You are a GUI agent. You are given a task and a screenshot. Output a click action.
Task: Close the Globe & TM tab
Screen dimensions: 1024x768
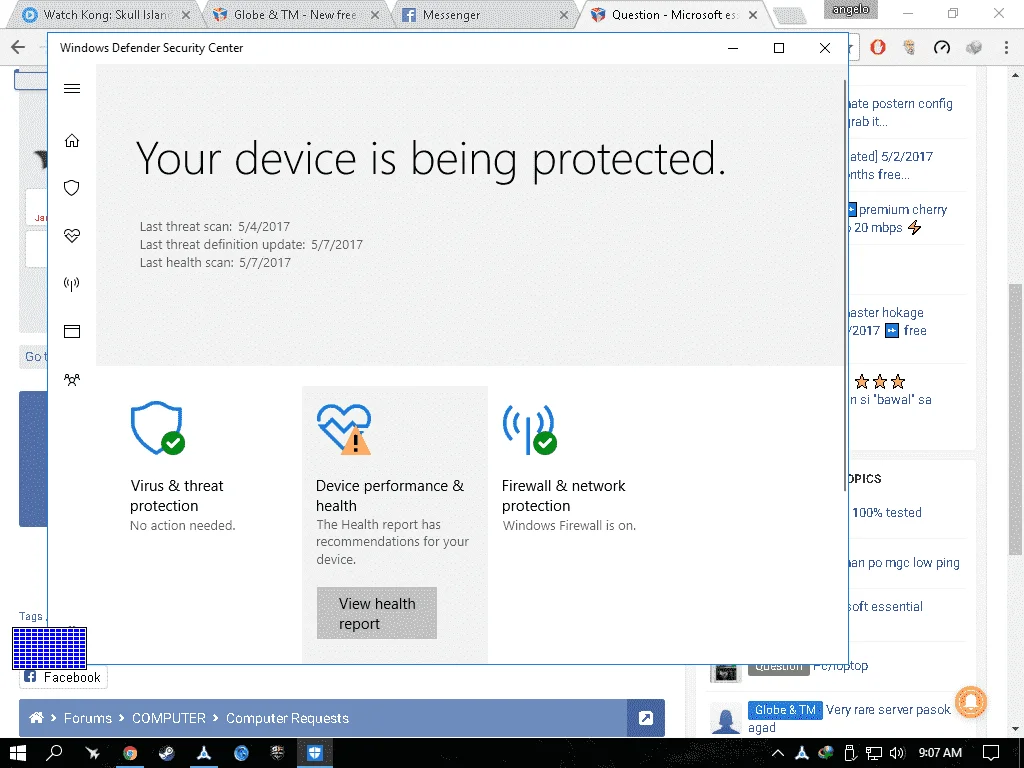(x=375, y=15)
